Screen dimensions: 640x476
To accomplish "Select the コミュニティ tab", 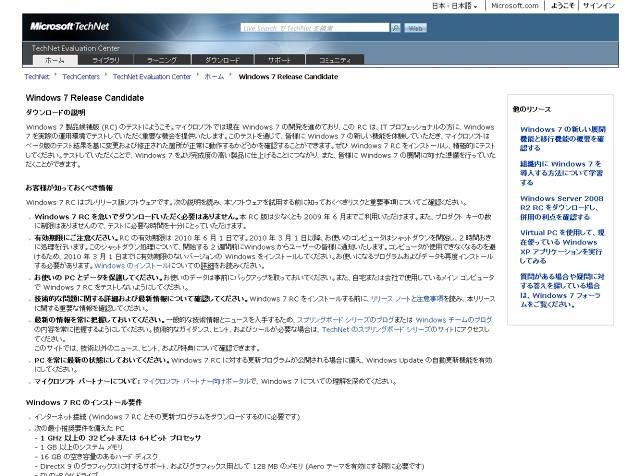I will click(x=335, y=60).
